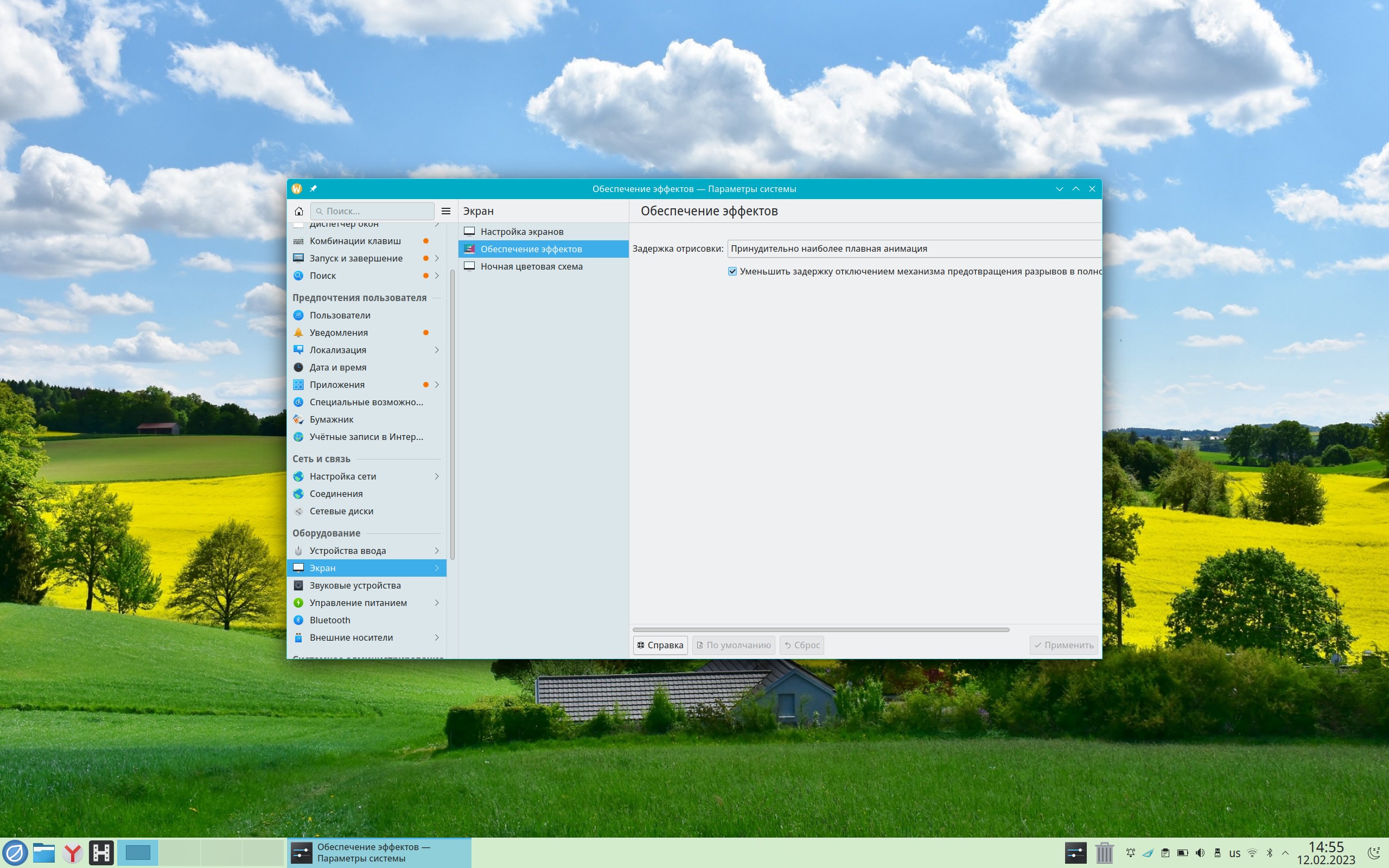
Task: Toggle the Уменьшить задержку checkbox
Action: [x=732, y=272]
